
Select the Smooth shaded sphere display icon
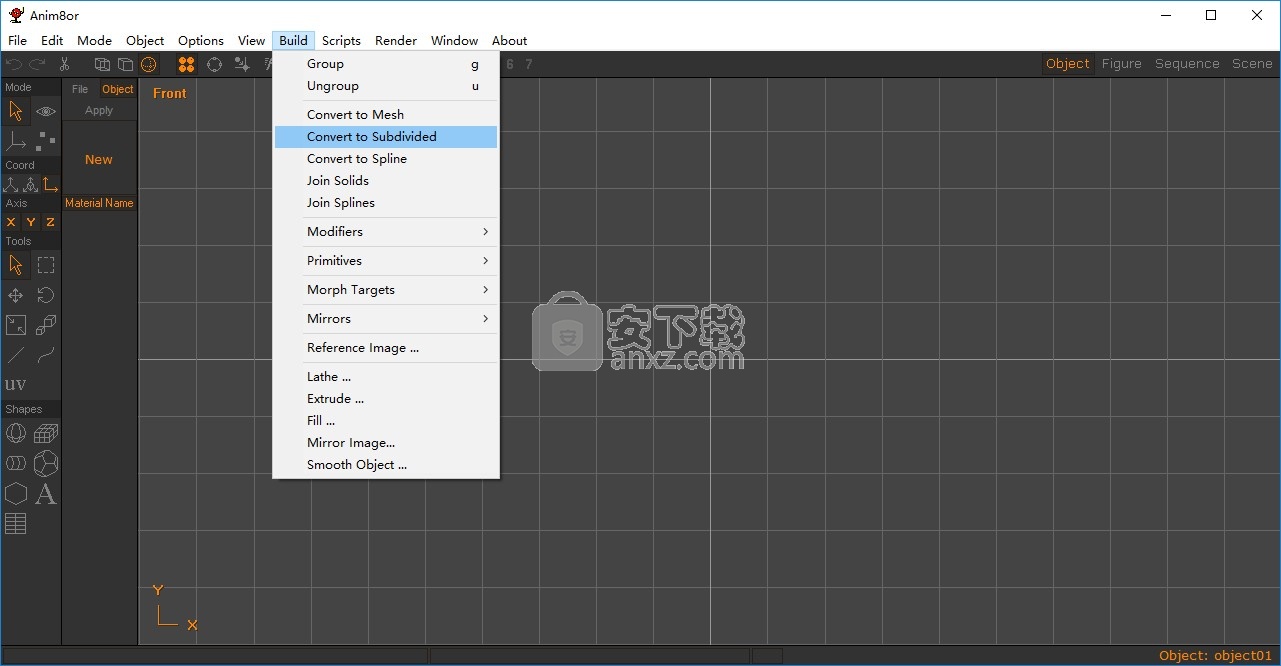click(x=148, y=64)
